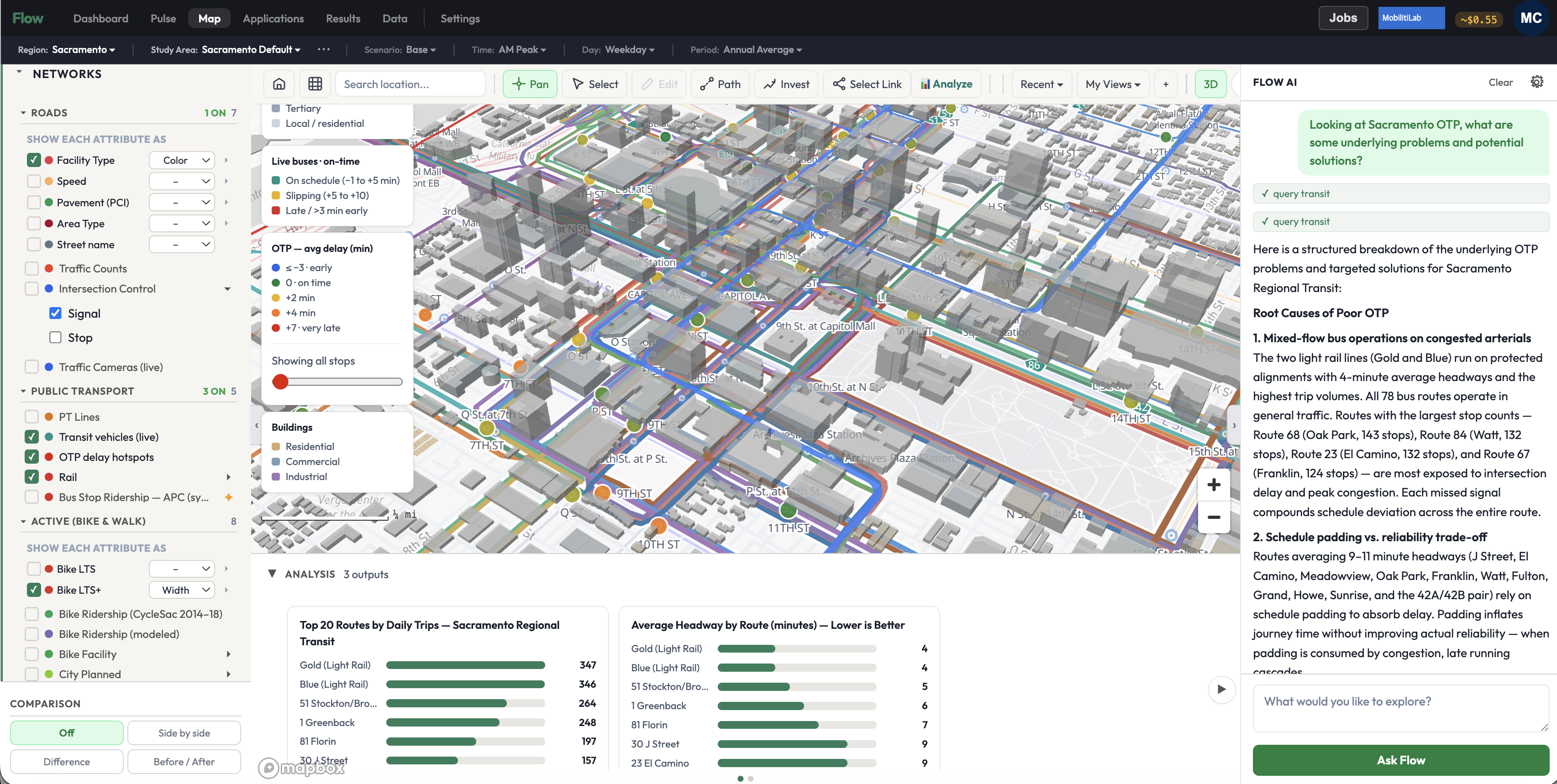The width and height of the screenshot is (1557, 784).
Task: Open the Settings tab
Action: [x=460, y=18]
